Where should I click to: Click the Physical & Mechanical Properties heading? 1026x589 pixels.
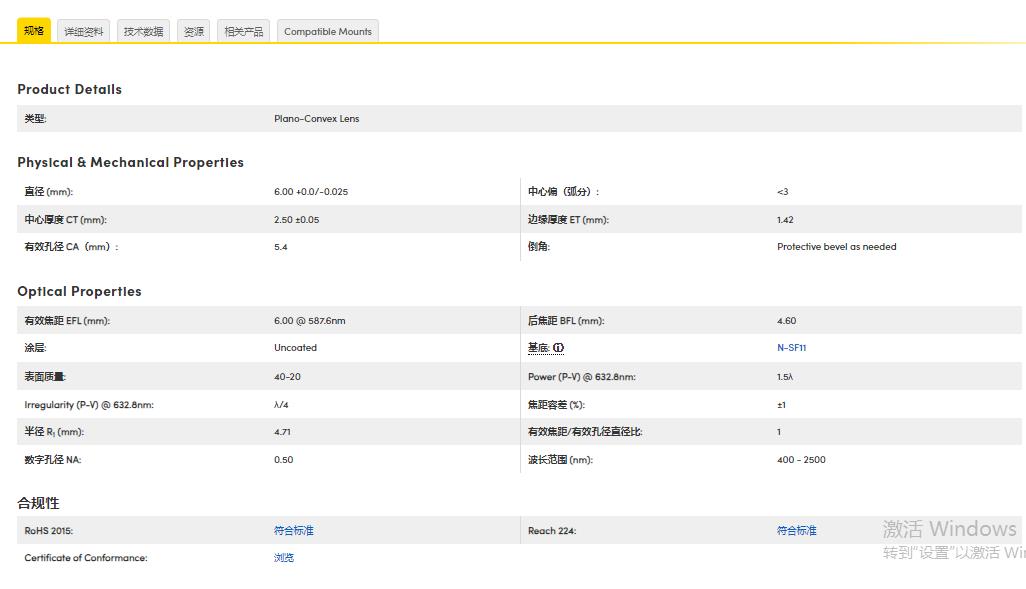130,162
